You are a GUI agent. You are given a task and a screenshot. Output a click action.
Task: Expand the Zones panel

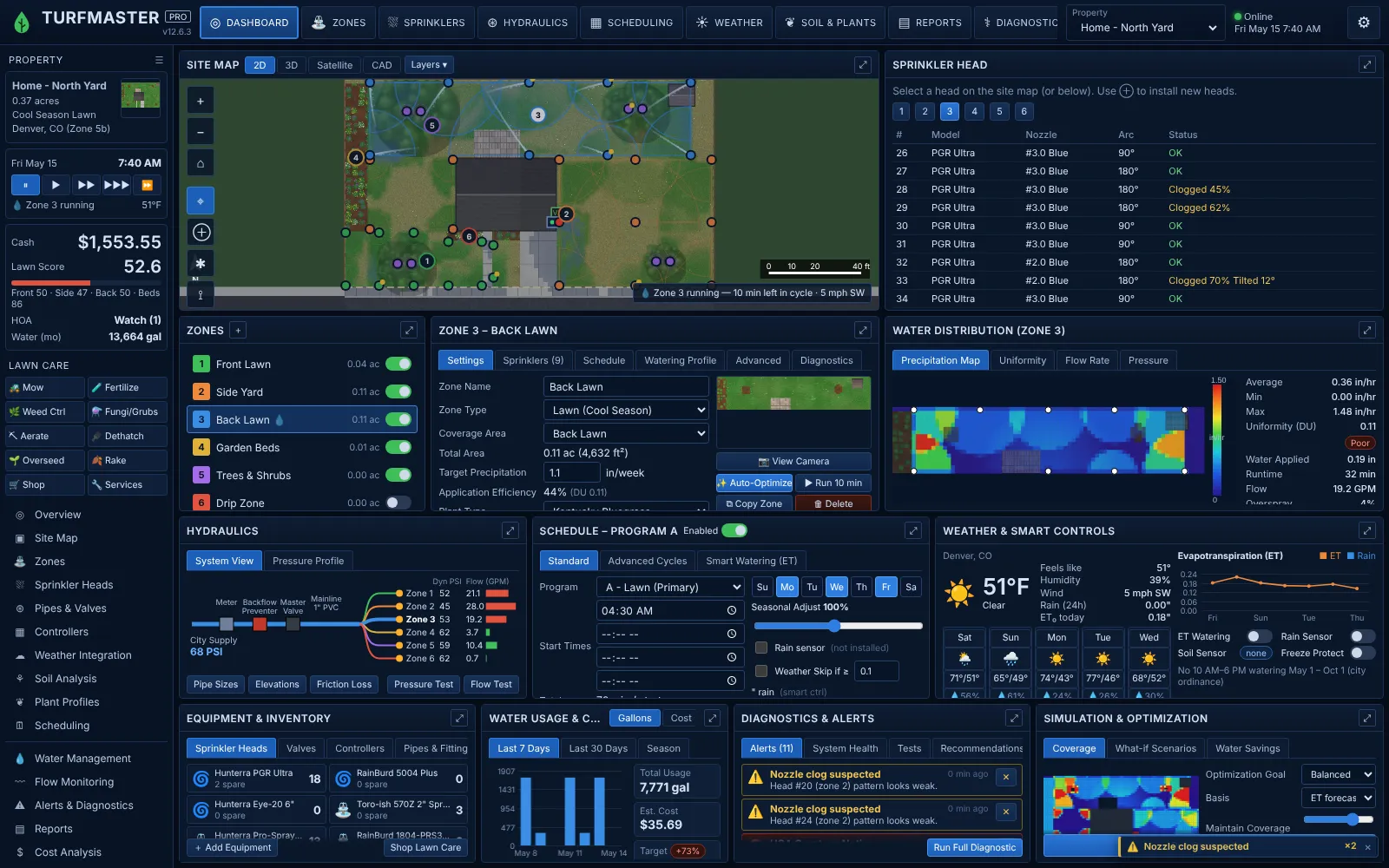tap(409, 330)
